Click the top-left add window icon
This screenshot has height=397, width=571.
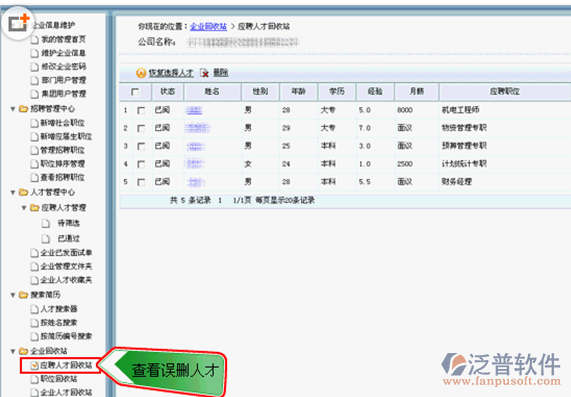[19, 23]
